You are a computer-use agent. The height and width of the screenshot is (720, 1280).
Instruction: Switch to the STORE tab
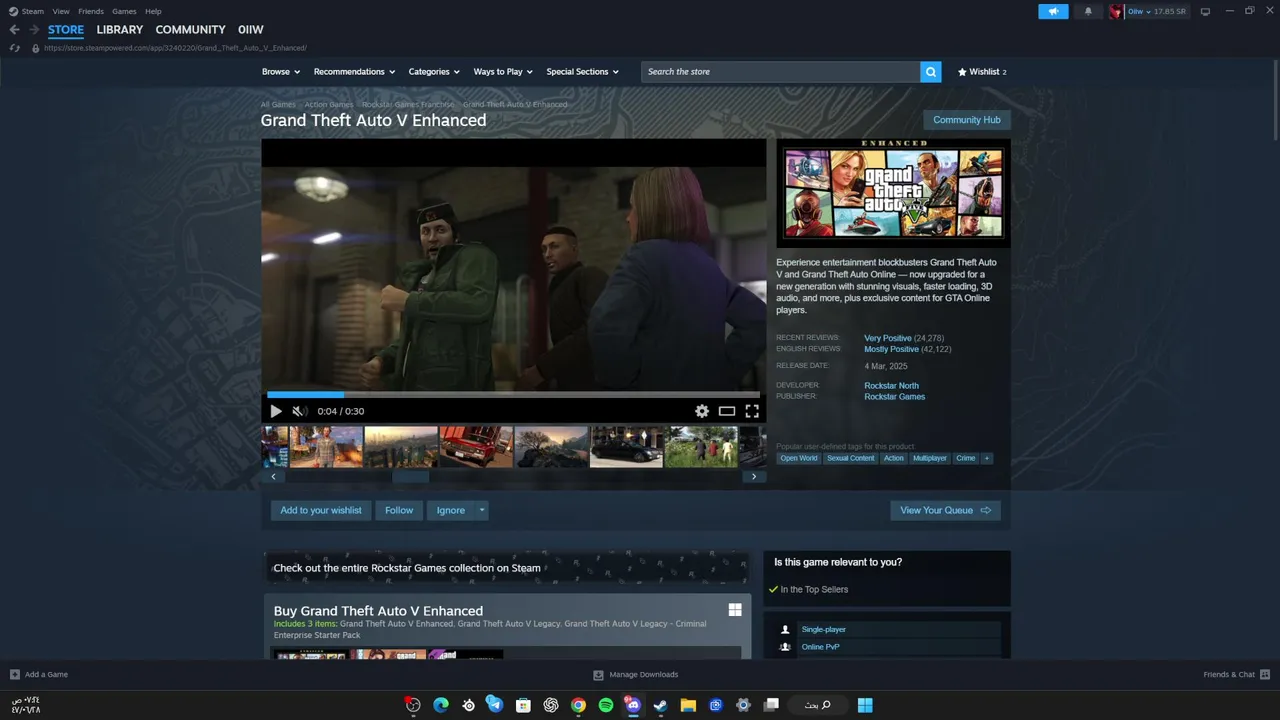pos(66,30)
